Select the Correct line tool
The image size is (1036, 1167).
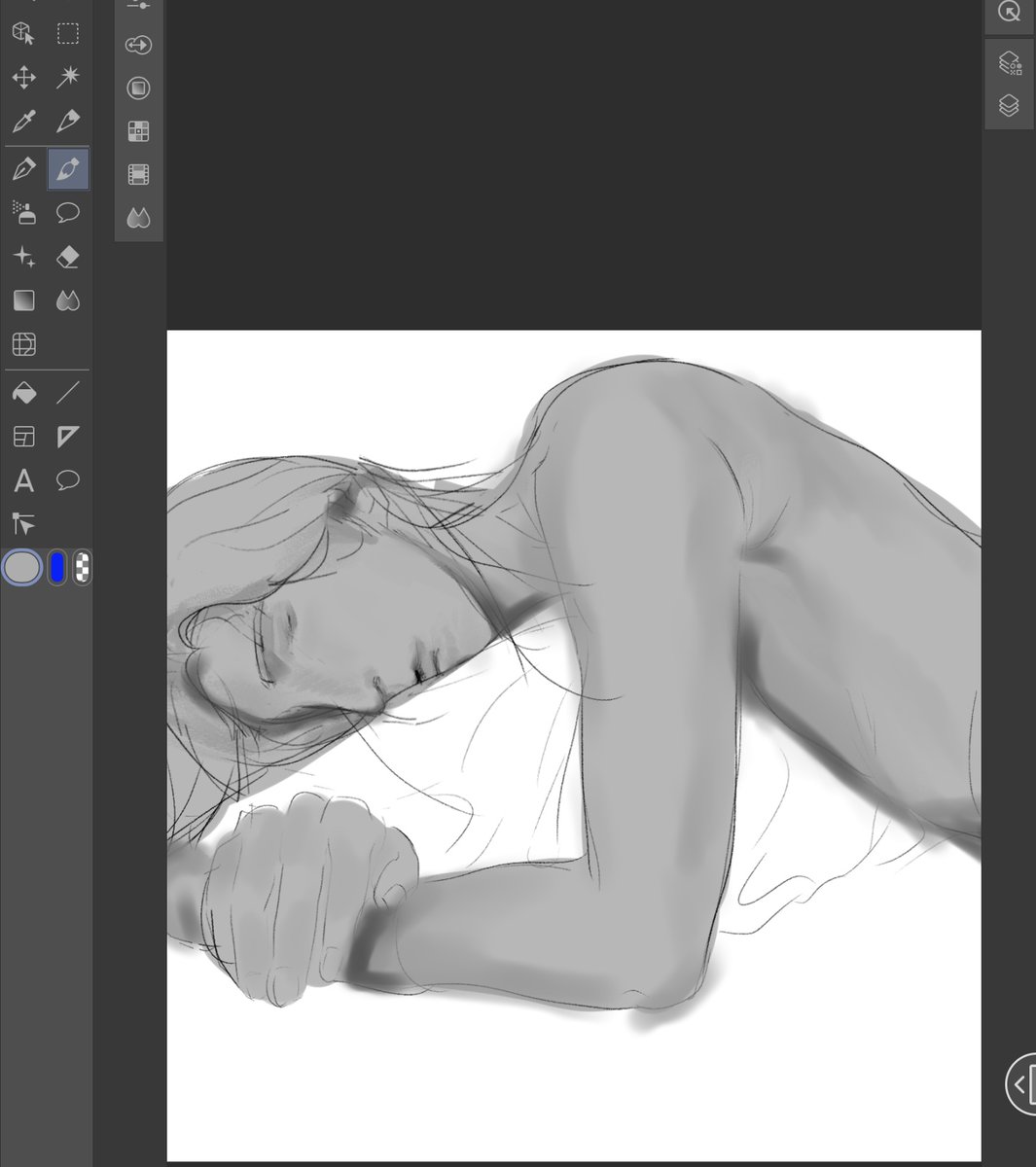(23, 525)
